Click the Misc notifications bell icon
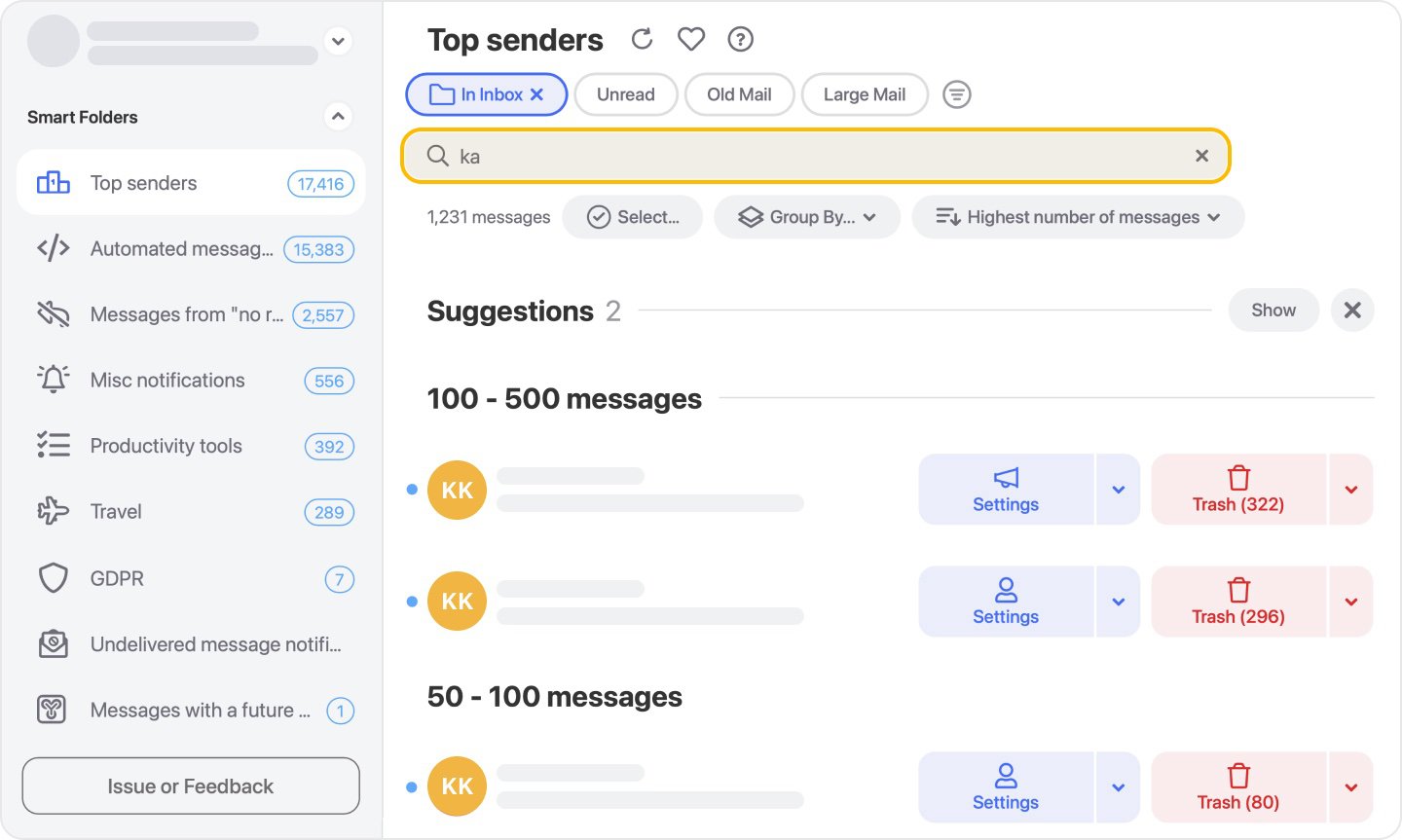This screenshot has width=1402, height=840. point(53,380)
